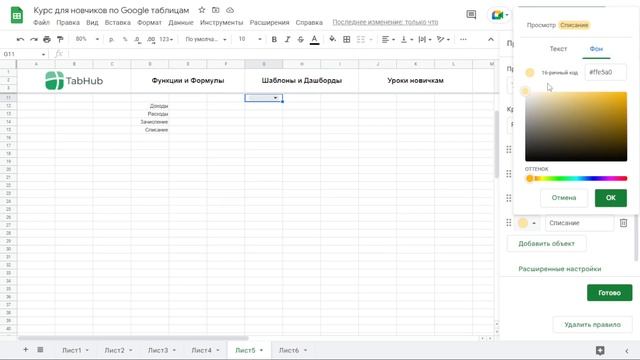This screenshot has width=640, height=360.
Task: Toggle Italic formatting
Action: click(x=287, y=39)
